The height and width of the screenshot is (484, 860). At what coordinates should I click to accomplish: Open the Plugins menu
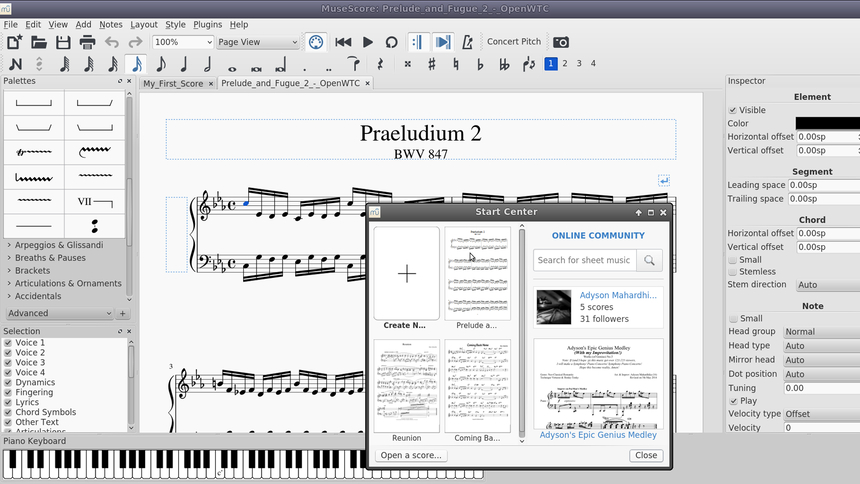[x=207, y=25]
